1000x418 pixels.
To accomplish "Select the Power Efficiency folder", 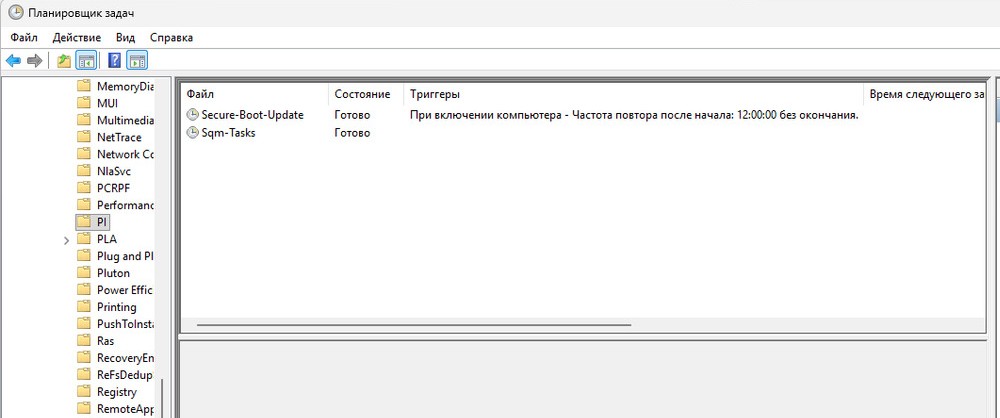I will 125,290.
